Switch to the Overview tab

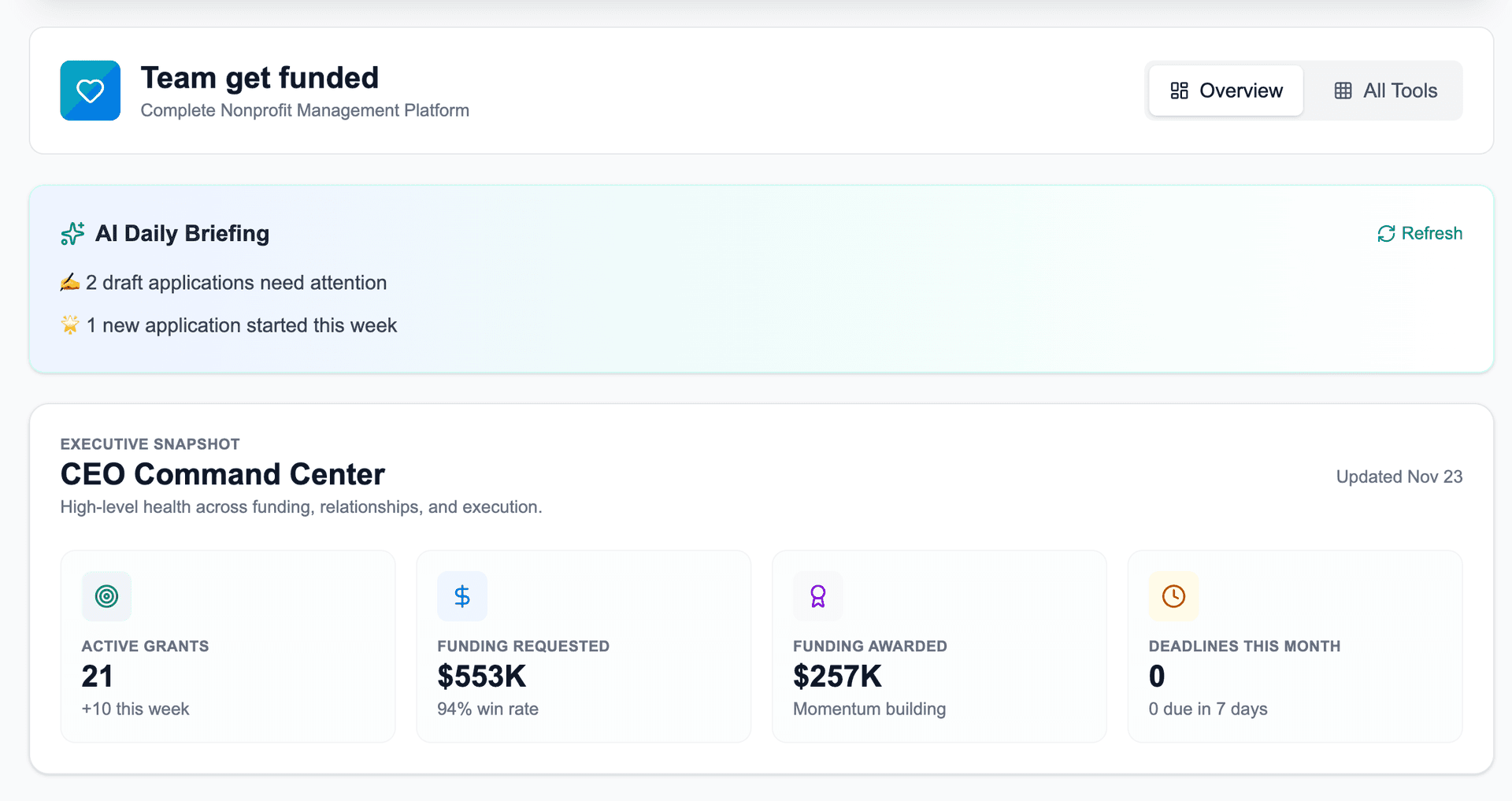pos(1225,91)
